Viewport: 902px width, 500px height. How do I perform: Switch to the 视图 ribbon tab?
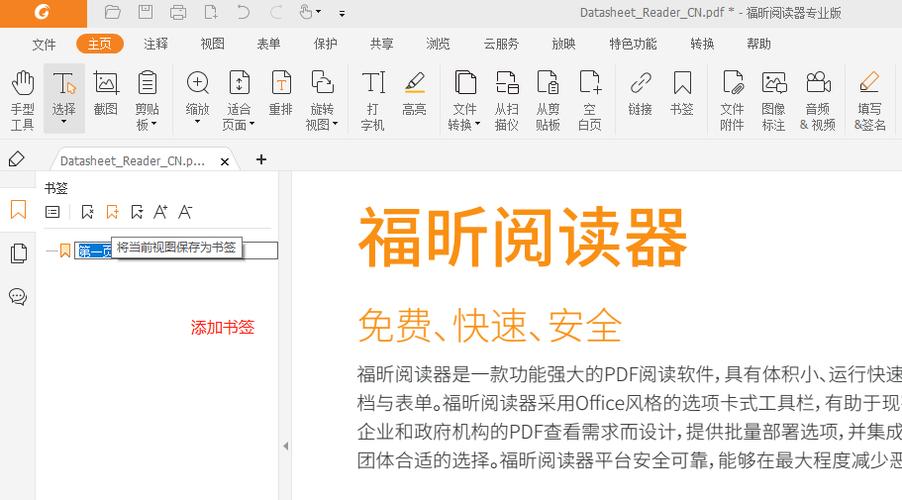pos(212,44)
